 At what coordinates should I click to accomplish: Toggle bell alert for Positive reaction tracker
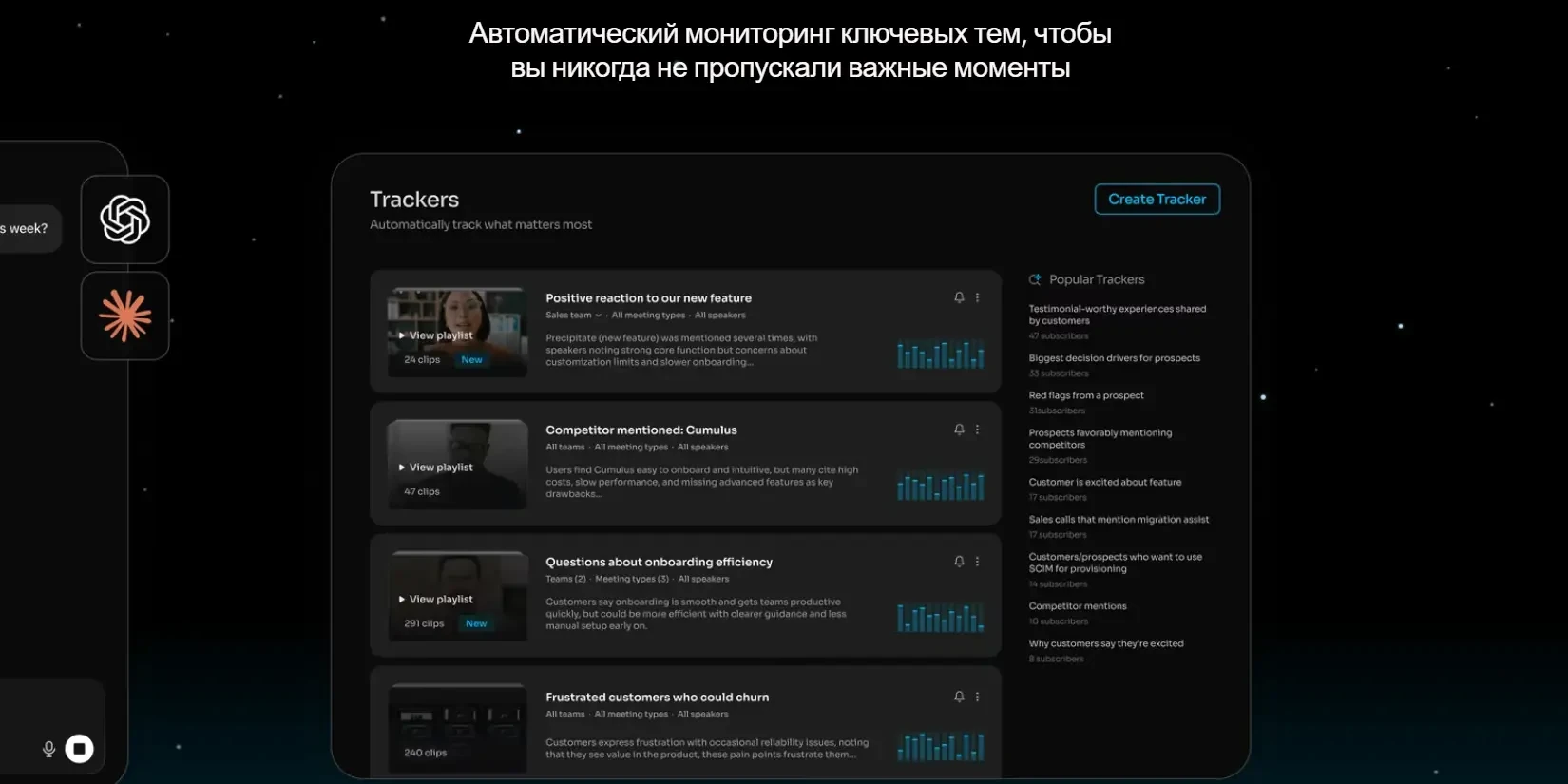pos(959,297)
